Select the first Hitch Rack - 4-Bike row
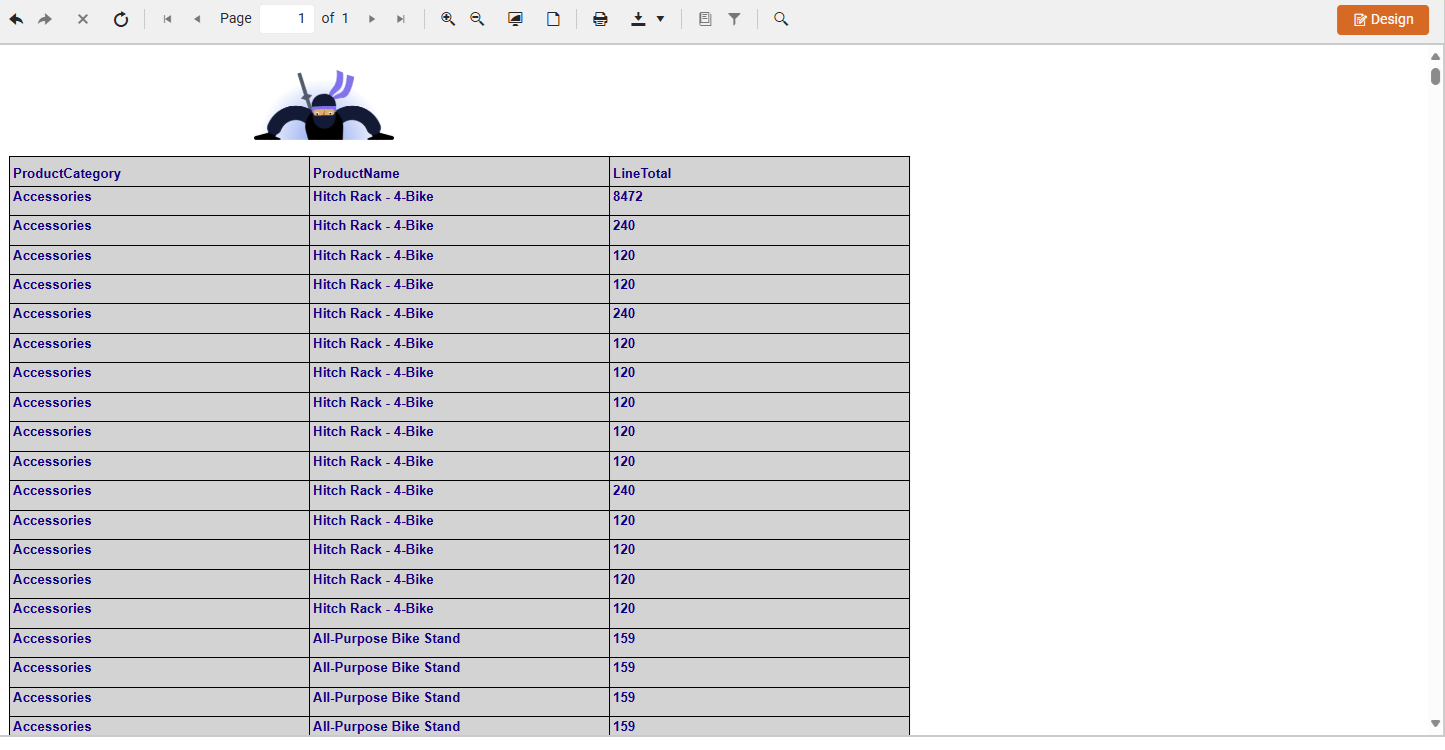The height and width of the screenshot is (750, 1445). [x=373, y=196]
